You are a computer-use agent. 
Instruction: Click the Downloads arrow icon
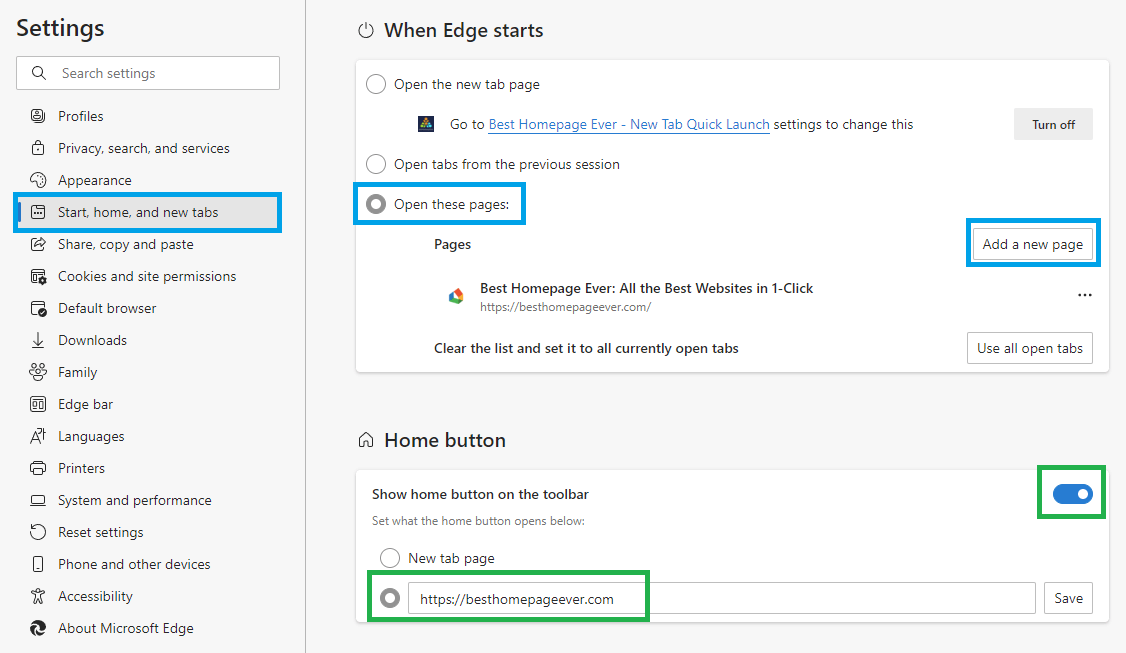tap(36, 340)
